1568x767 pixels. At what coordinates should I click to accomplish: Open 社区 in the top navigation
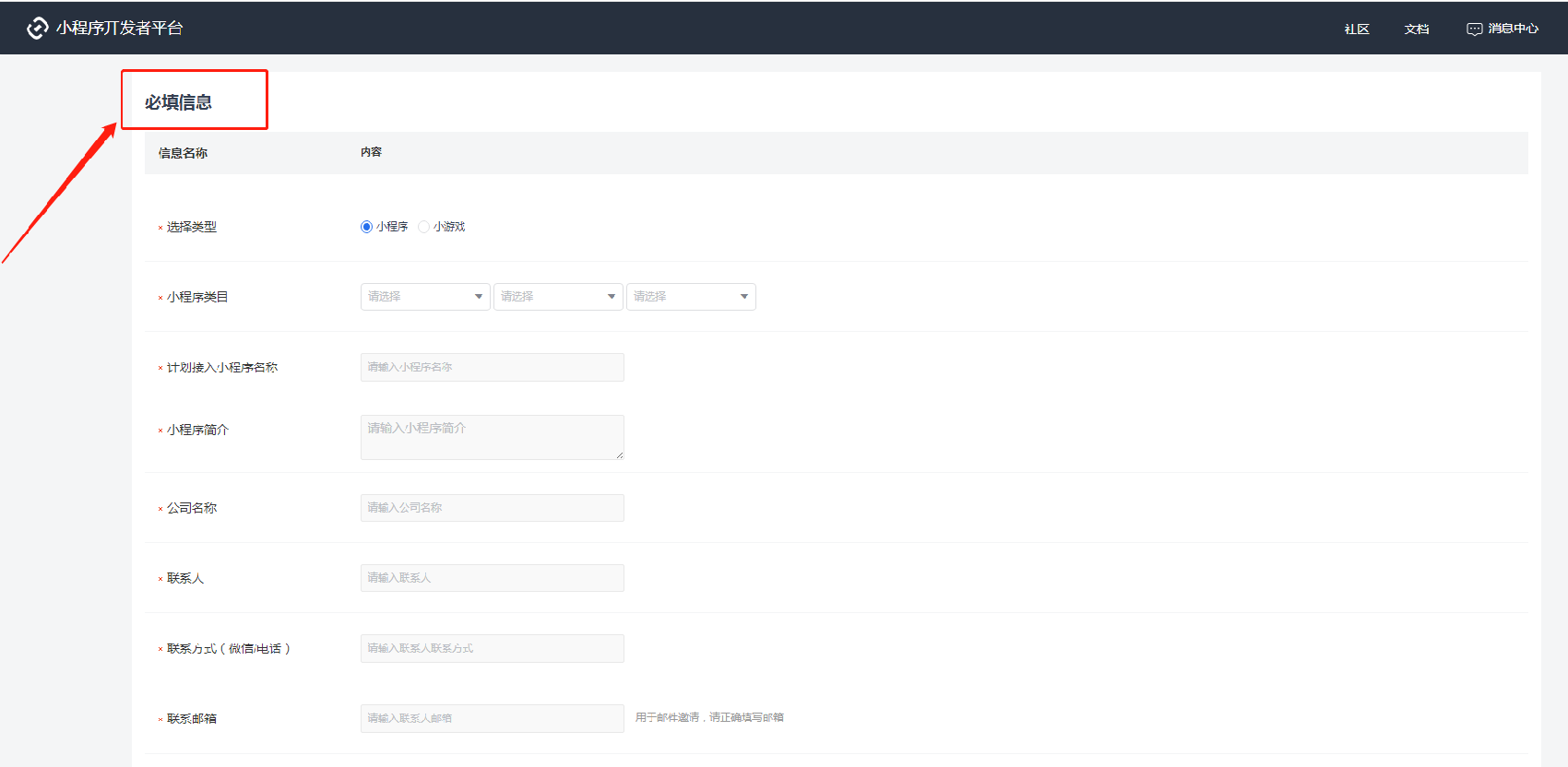point(1356,29)
